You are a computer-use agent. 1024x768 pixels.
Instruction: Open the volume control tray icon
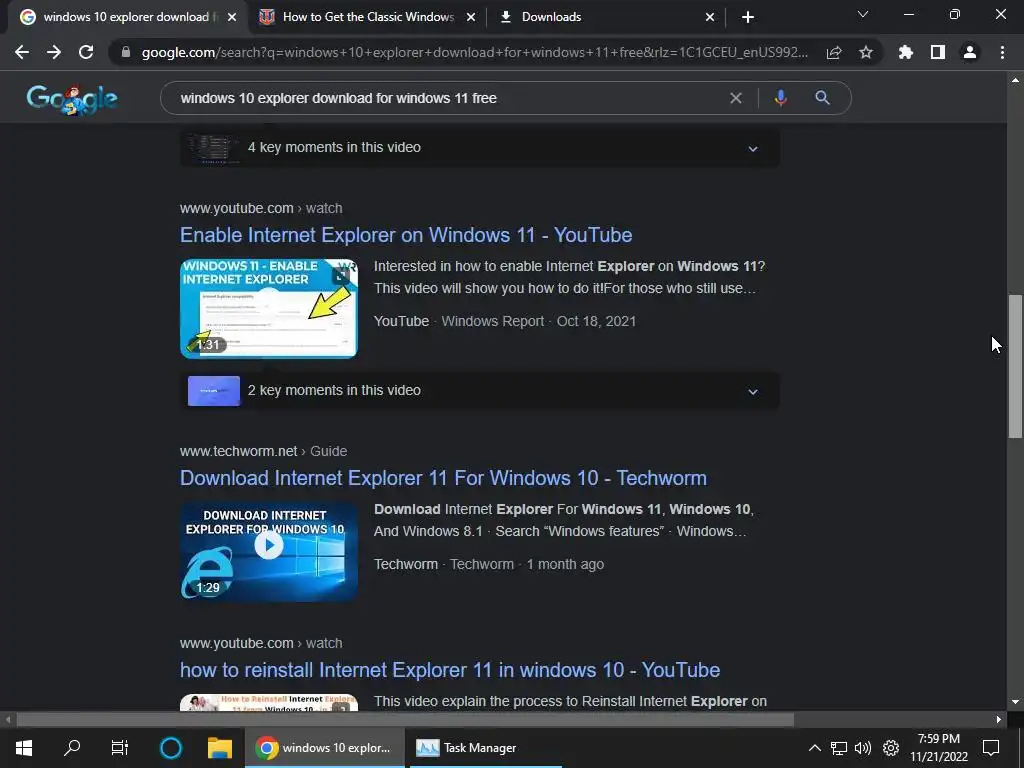(863, 748)
